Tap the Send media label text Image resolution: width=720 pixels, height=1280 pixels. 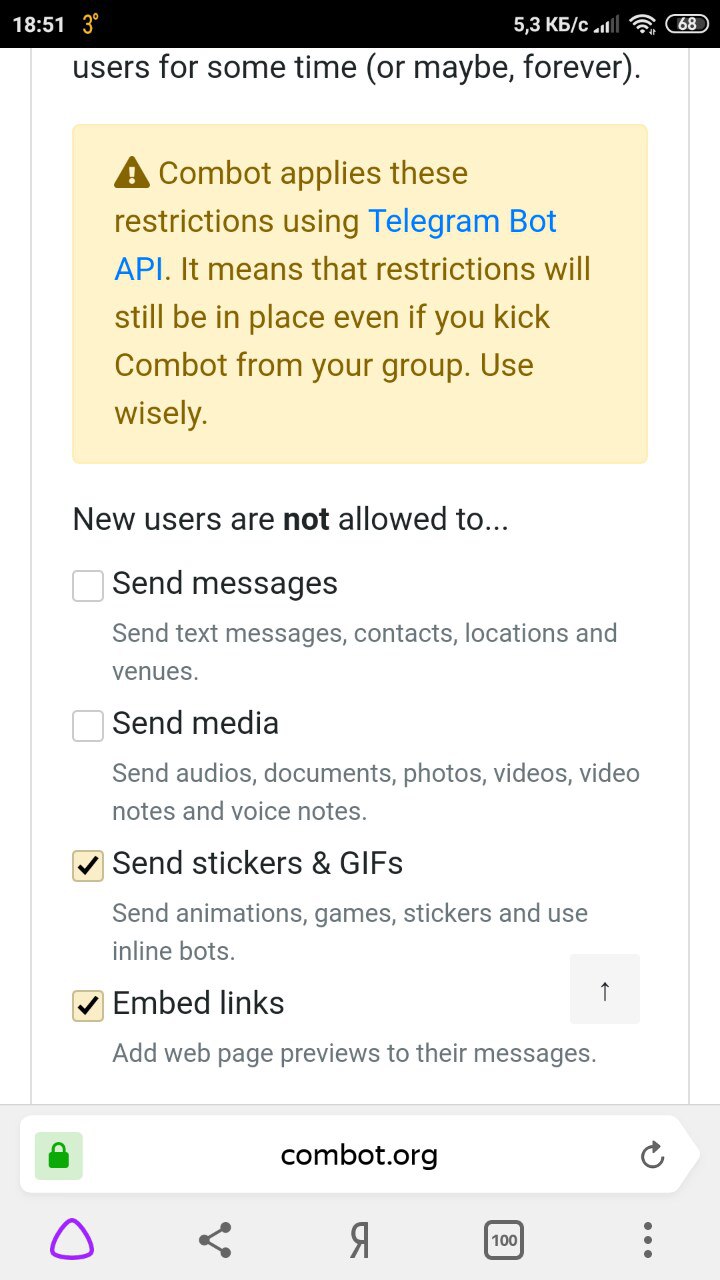(196, 723)
